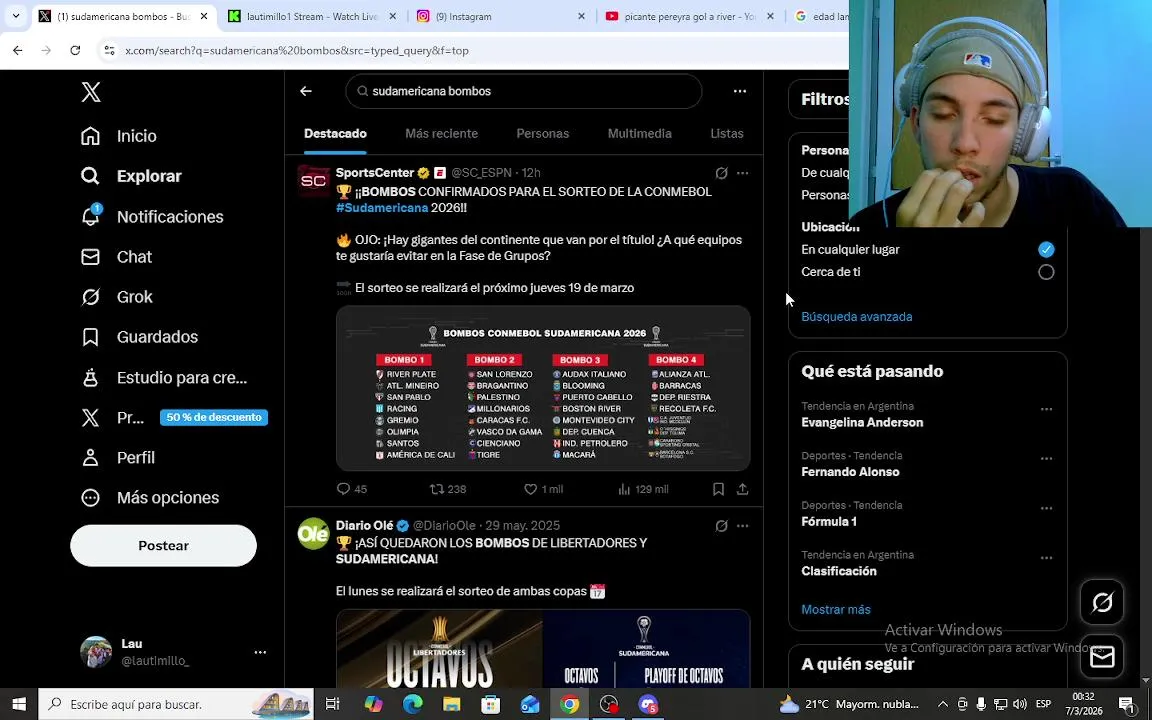Share the SportsCenter post
Screen dimensions: 1152x720
click(x=743, y=489)
